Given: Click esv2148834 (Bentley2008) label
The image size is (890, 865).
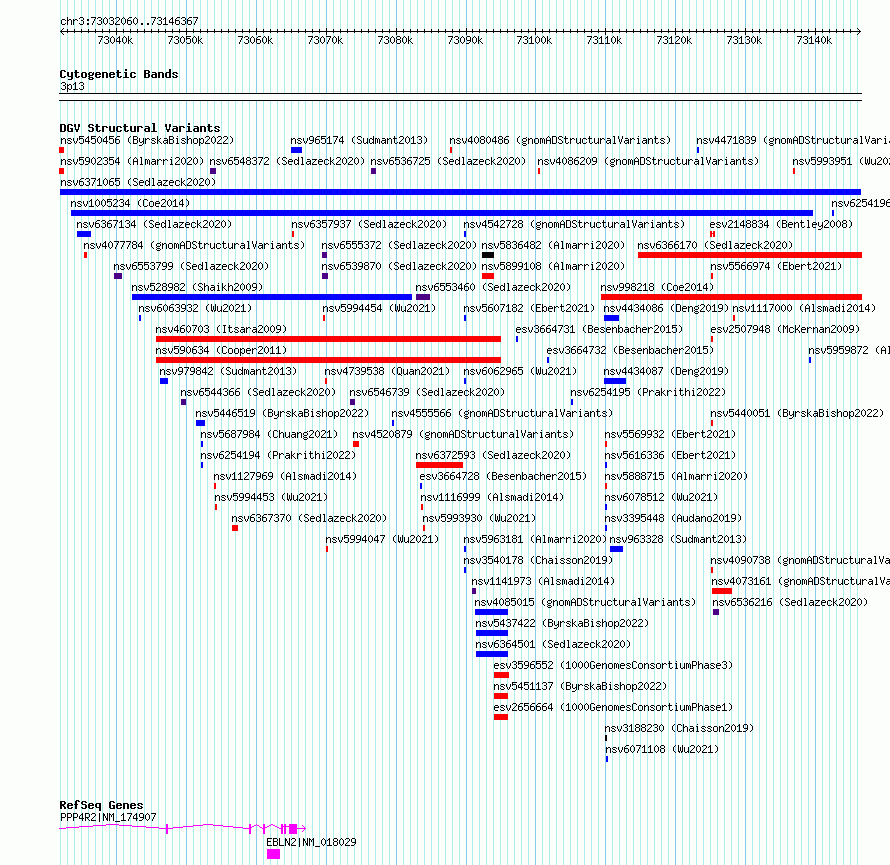Looking at the screenshot, I should [x=782, y=224].
